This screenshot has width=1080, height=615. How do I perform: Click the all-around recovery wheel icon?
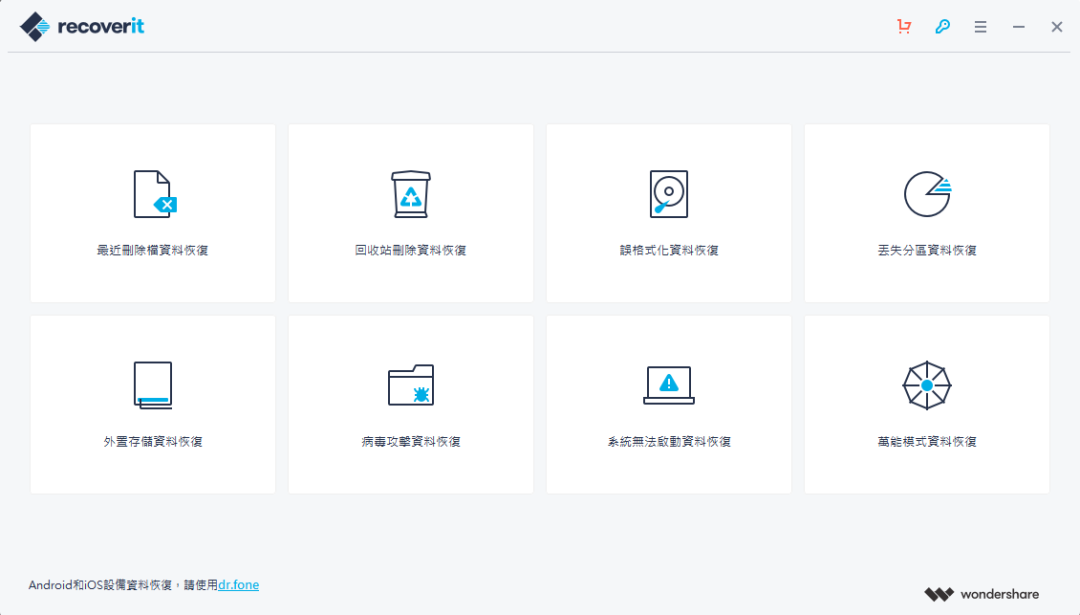[x=927, y=385]
